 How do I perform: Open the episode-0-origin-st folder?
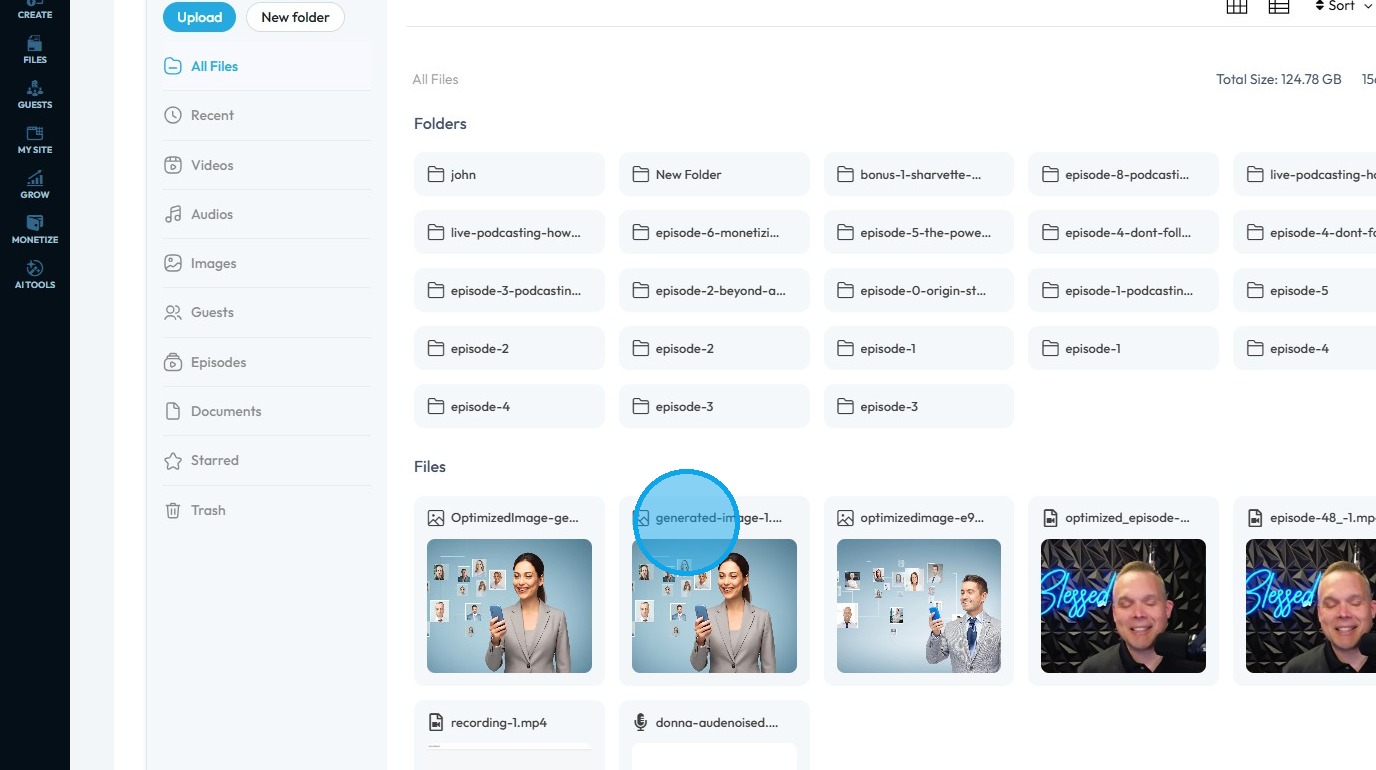(919, 290)
